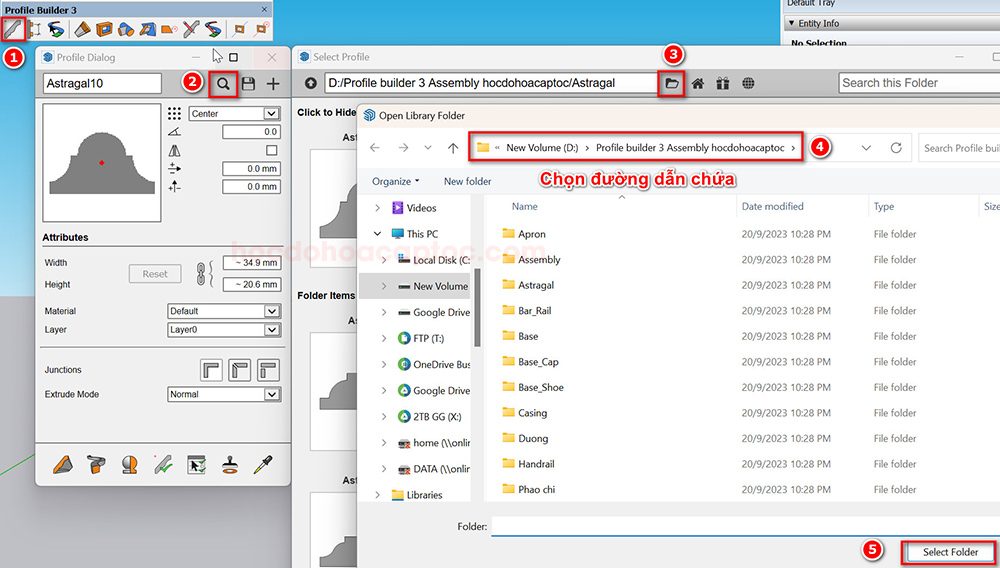This screenshot has width=1000, height=568.
Task: Navigate back in Open Library Folder dialog
Action: pos(375,148)
